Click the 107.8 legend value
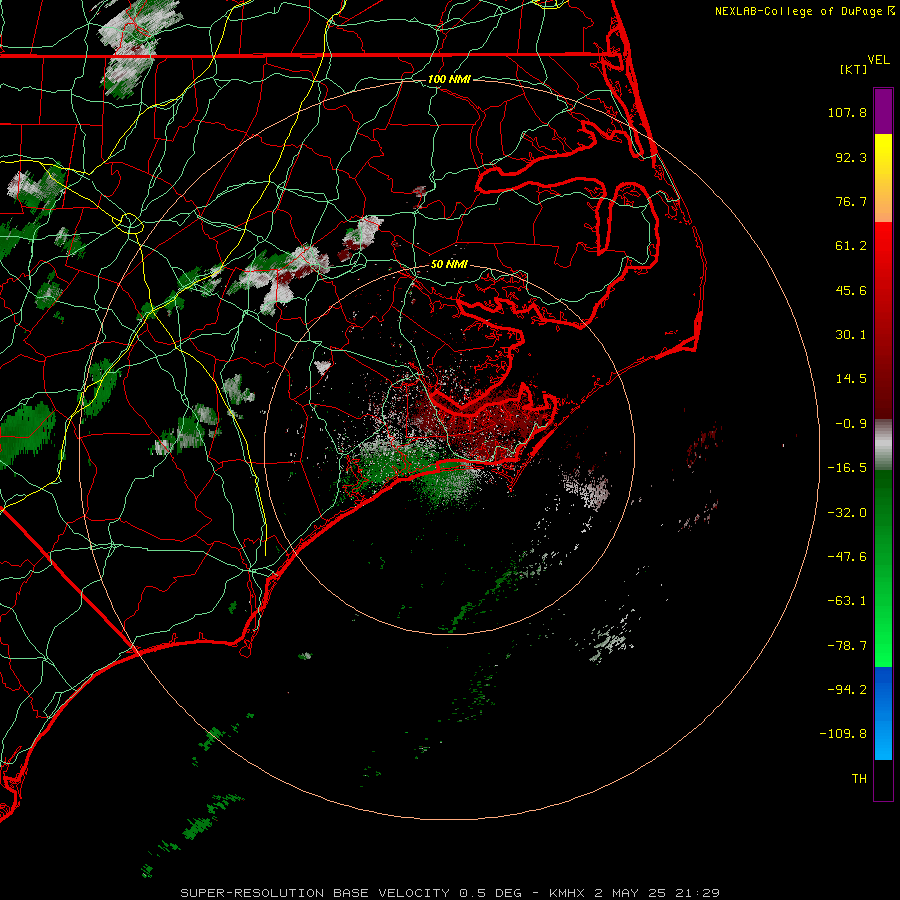Screen dimensions: 900x900 (x=847, y=112)
